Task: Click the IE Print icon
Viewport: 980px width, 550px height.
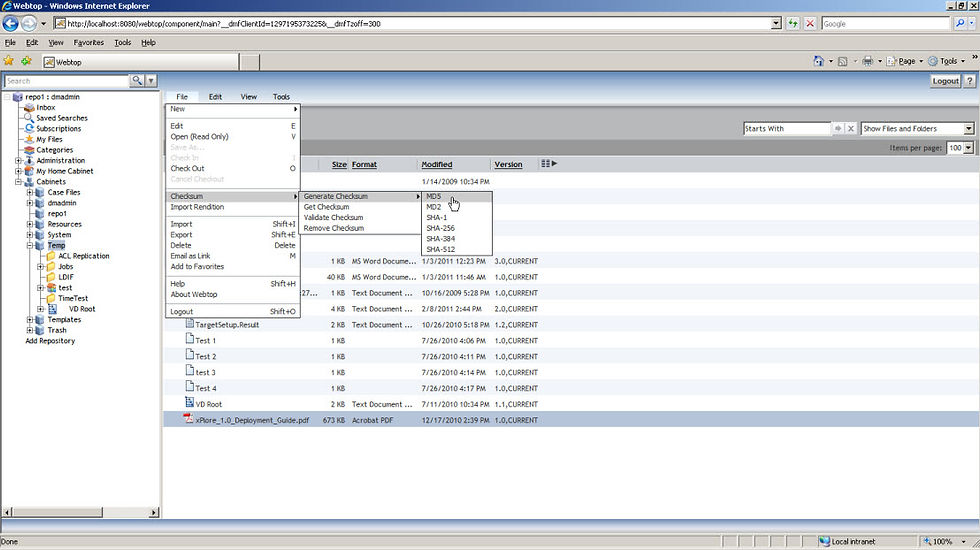Action: [x=868, y=61]
